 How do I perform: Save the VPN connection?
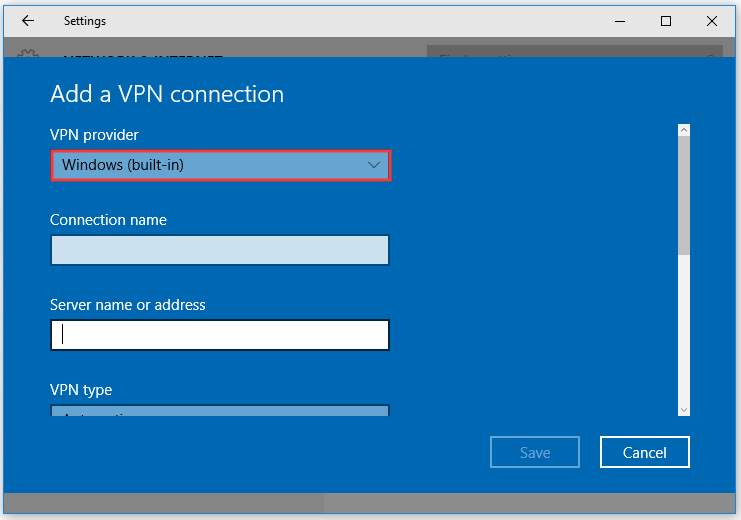click(x=535, y=452)
